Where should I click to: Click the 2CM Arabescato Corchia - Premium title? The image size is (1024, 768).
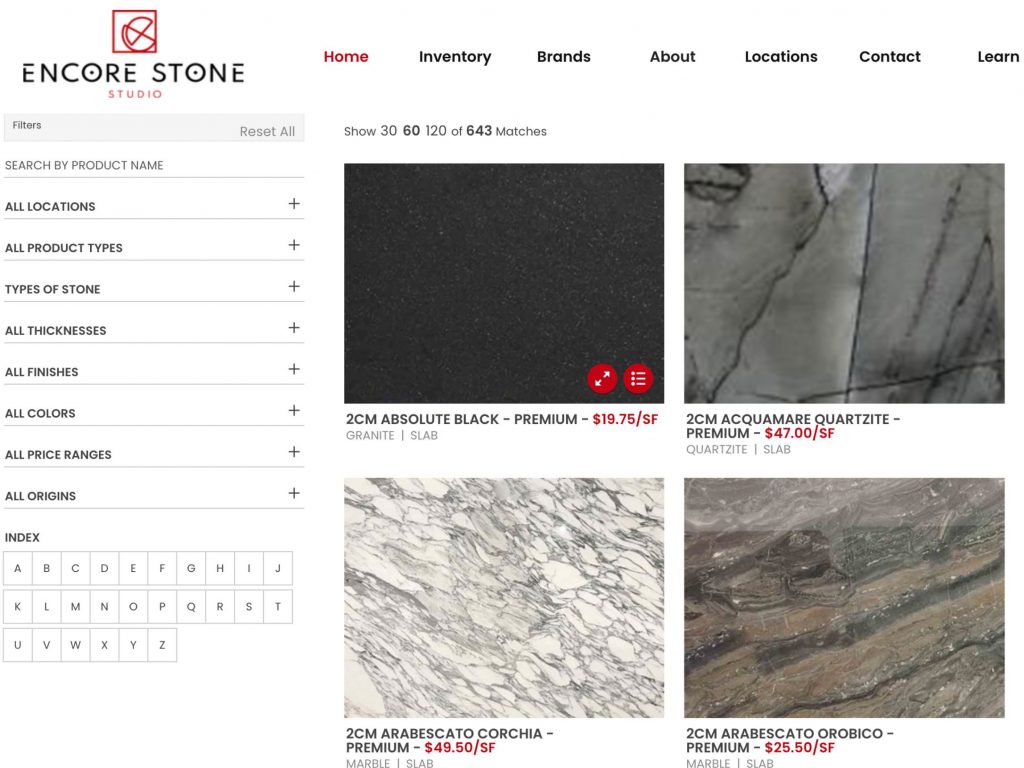point(449,741)
